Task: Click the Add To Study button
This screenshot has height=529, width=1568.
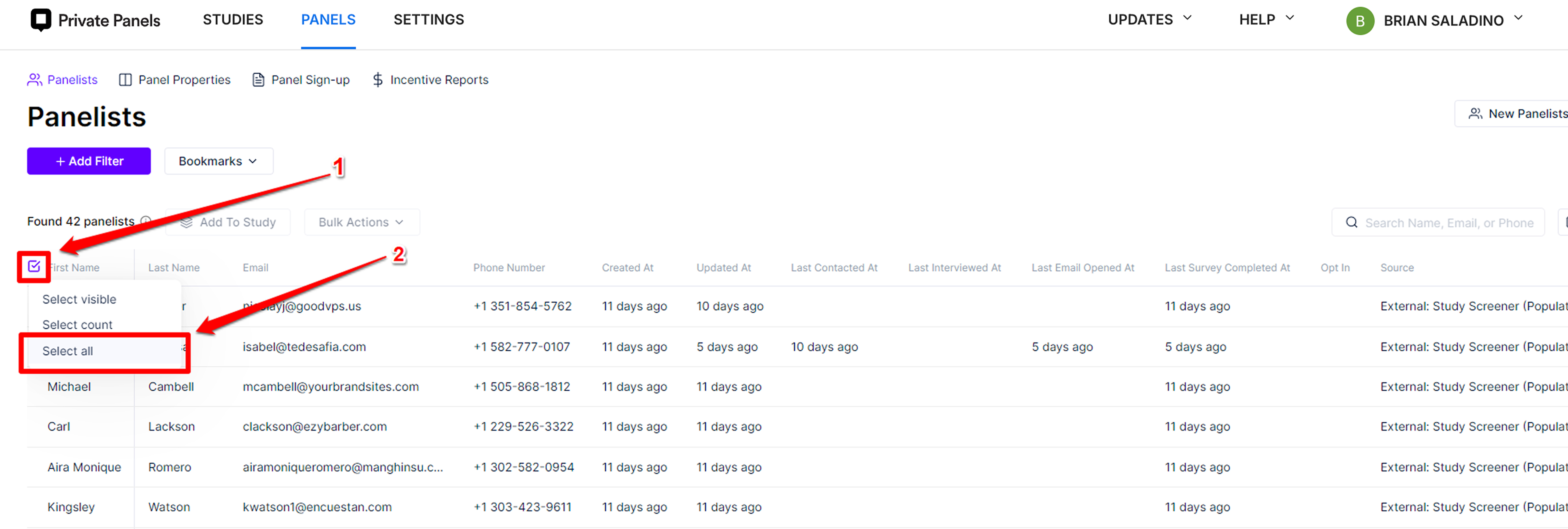Action: (228, 222)
